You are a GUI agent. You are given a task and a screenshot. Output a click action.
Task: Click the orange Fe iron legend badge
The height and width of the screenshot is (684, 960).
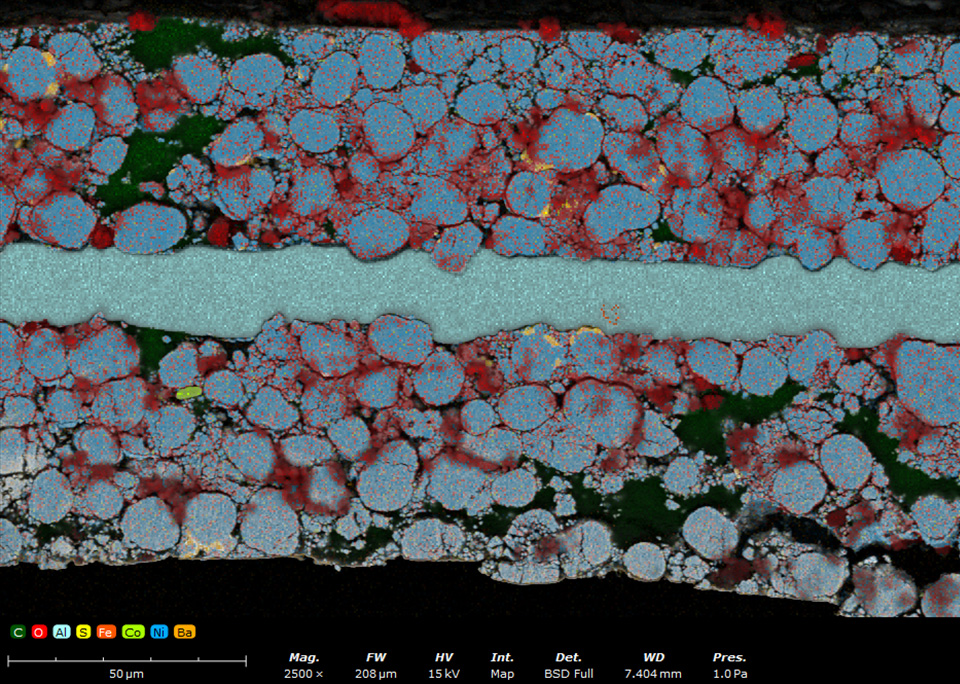106,632
